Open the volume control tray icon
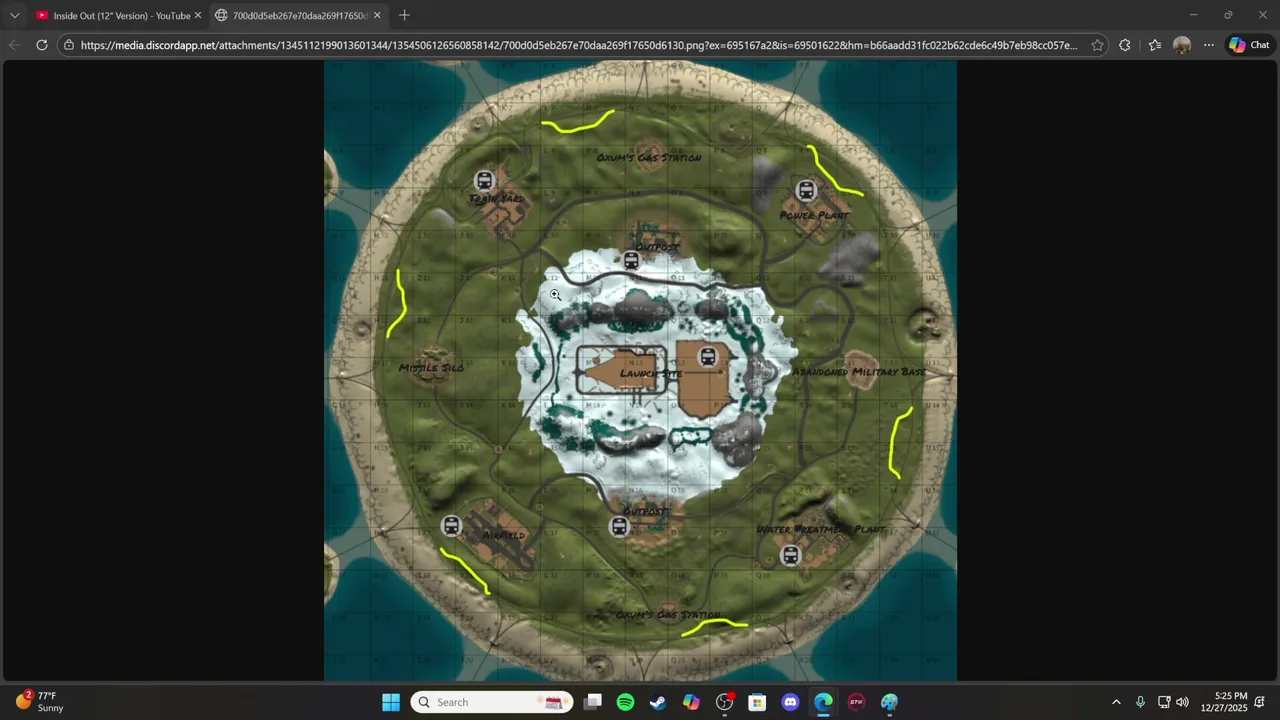This screenshot has width=1280, height=720. coord(1182,702)
